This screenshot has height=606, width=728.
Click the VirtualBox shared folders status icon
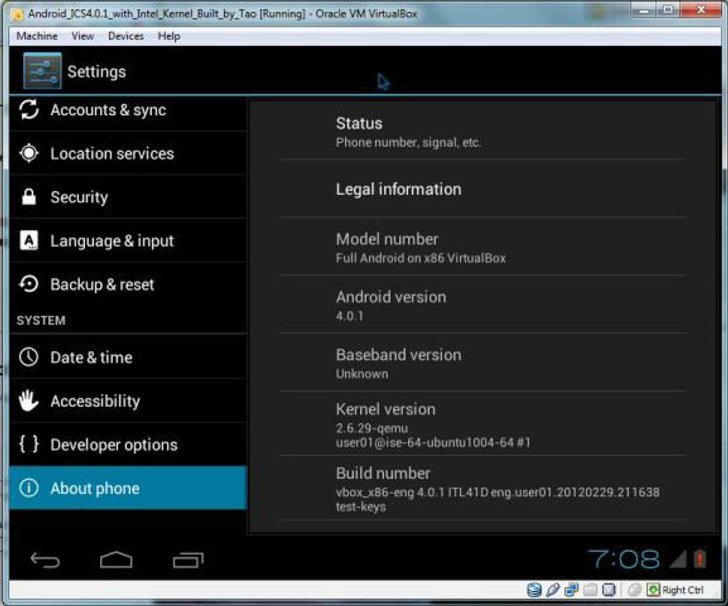click(x=590, y=590)
